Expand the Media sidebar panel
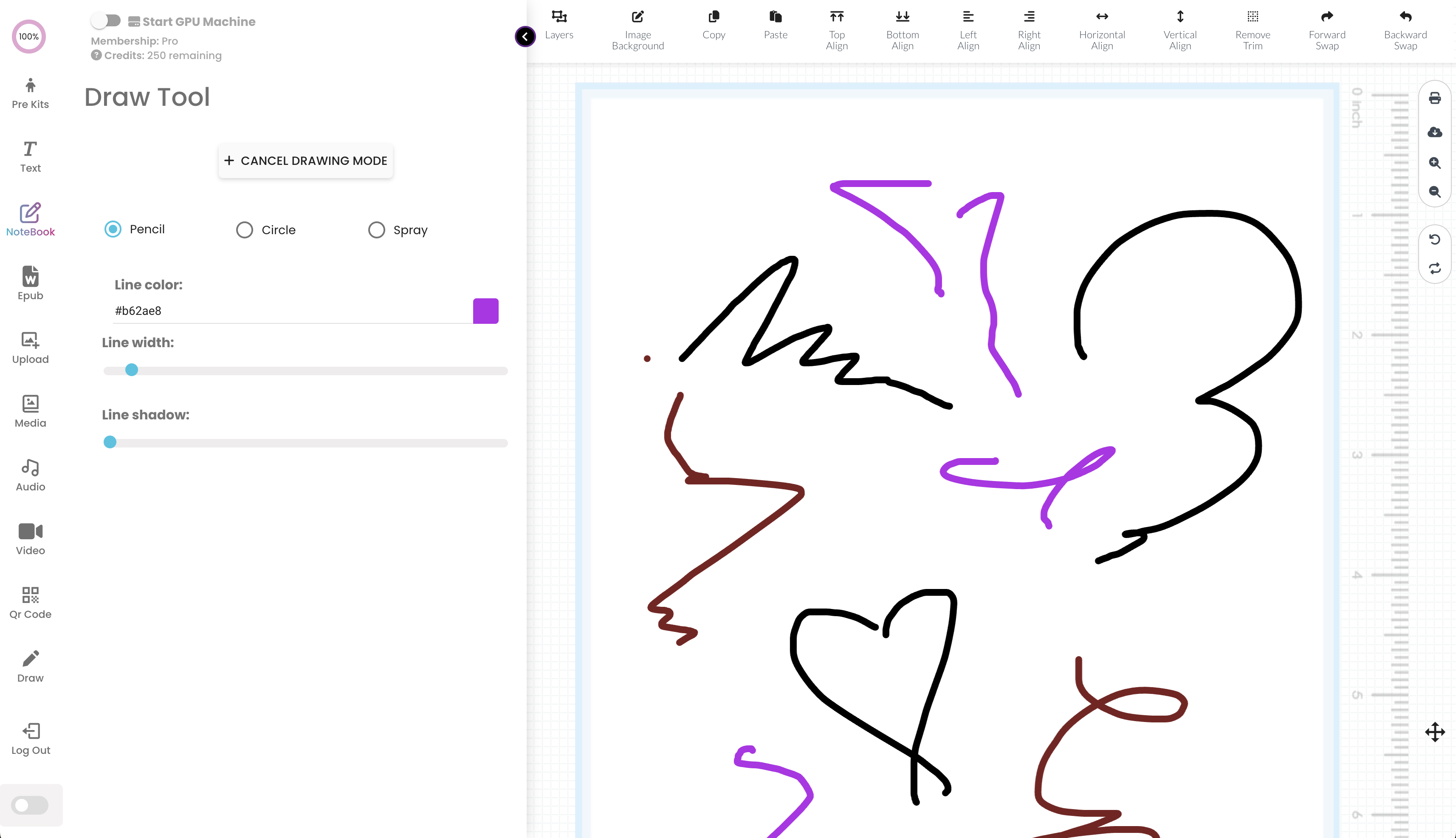The image size is (1456, 838). pos(30,411)
